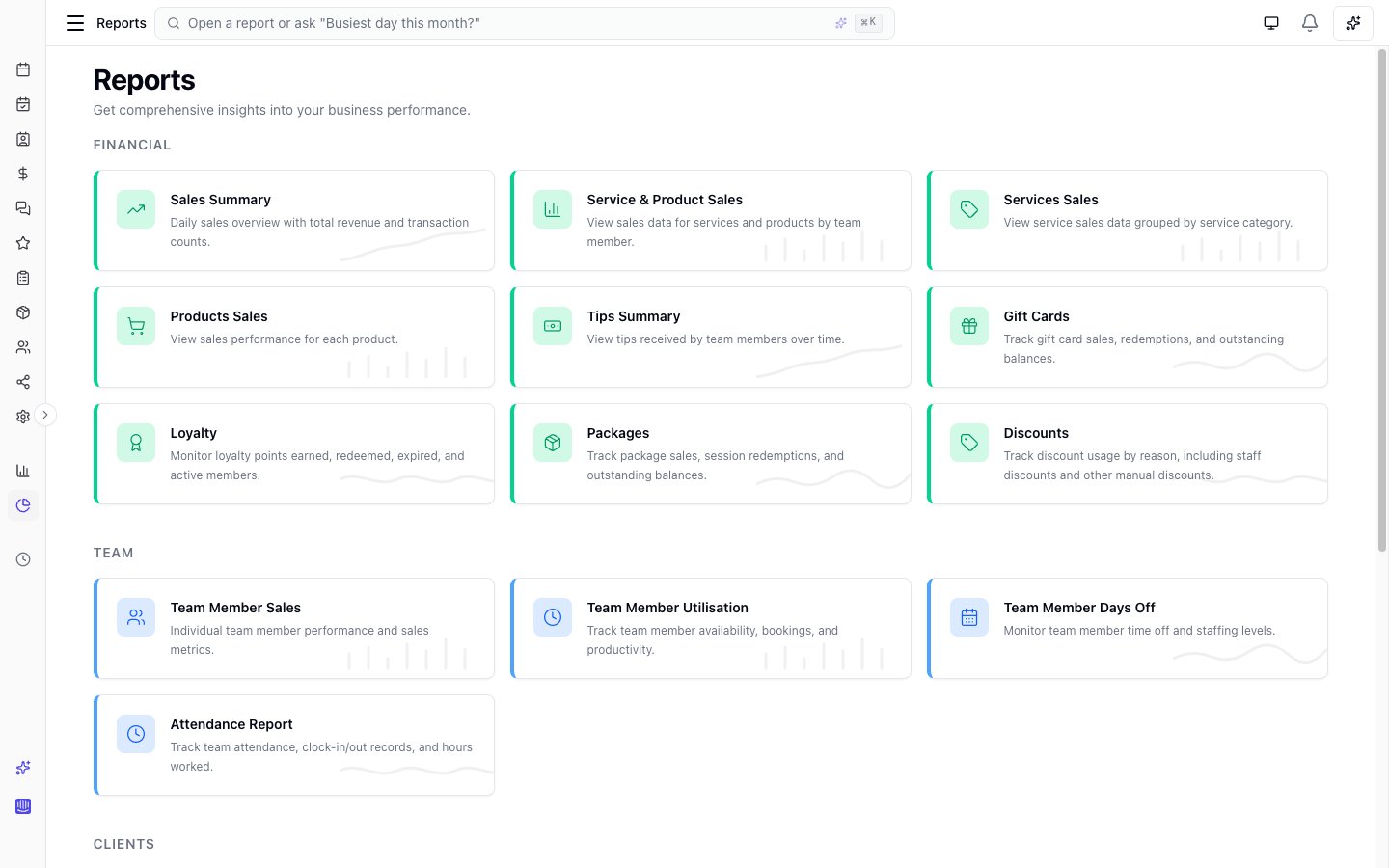Screen dimensions: 1389x868
Task: Open the hamburger menu
Action: [x=74, y=23]
